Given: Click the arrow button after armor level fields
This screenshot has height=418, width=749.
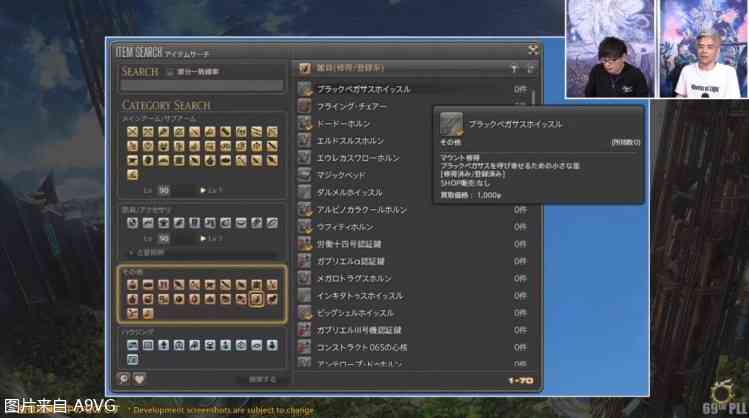Looking at the screenshot, I should pos(203,238).
